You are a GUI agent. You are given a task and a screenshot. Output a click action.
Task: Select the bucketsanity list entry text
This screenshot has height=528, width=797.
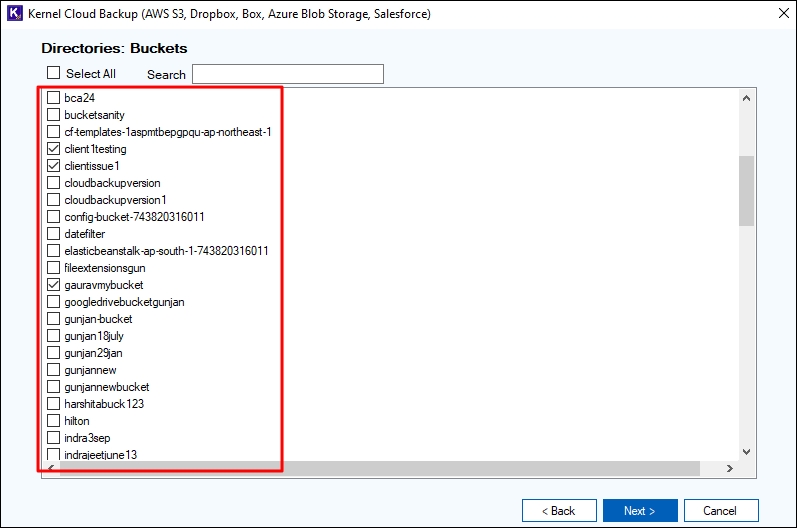95,115
